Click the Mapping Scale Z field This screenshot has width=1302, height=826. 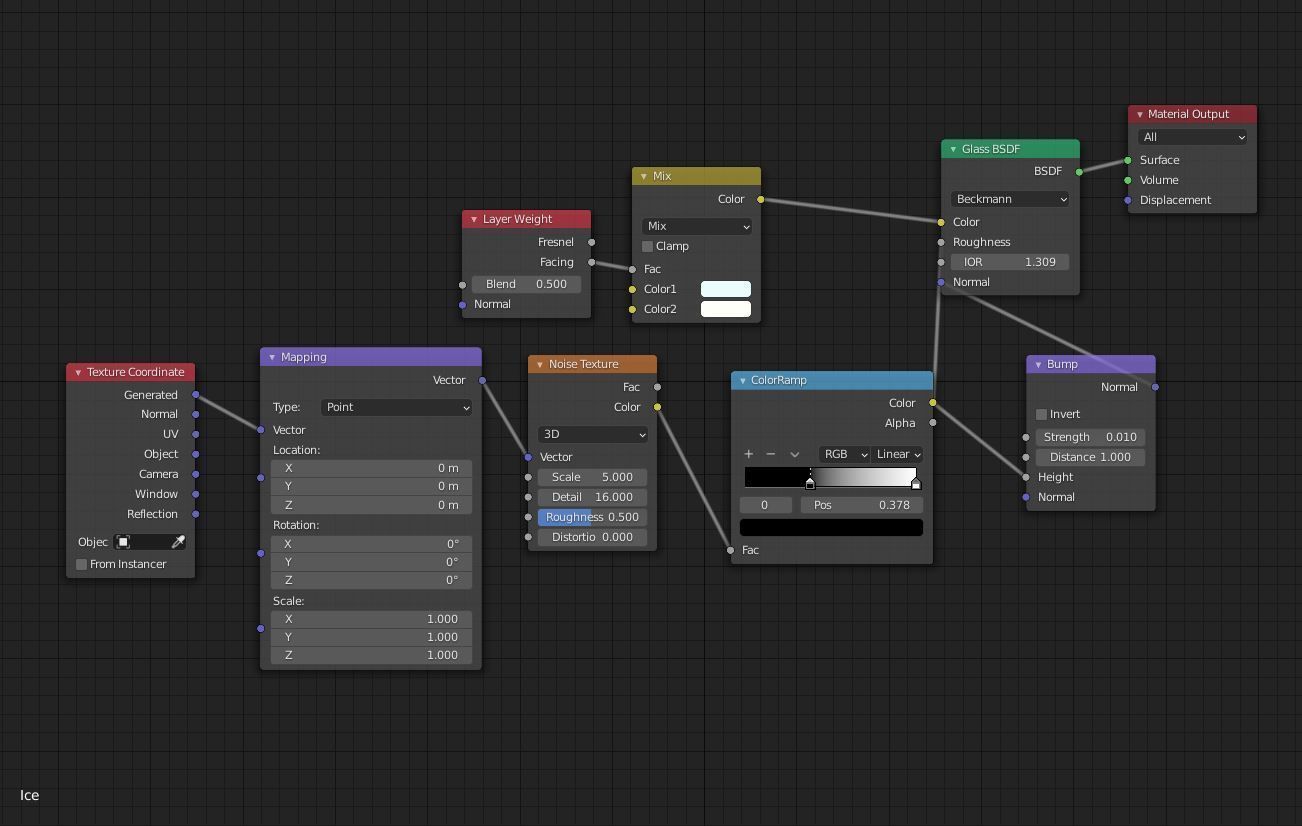point(371,655)
